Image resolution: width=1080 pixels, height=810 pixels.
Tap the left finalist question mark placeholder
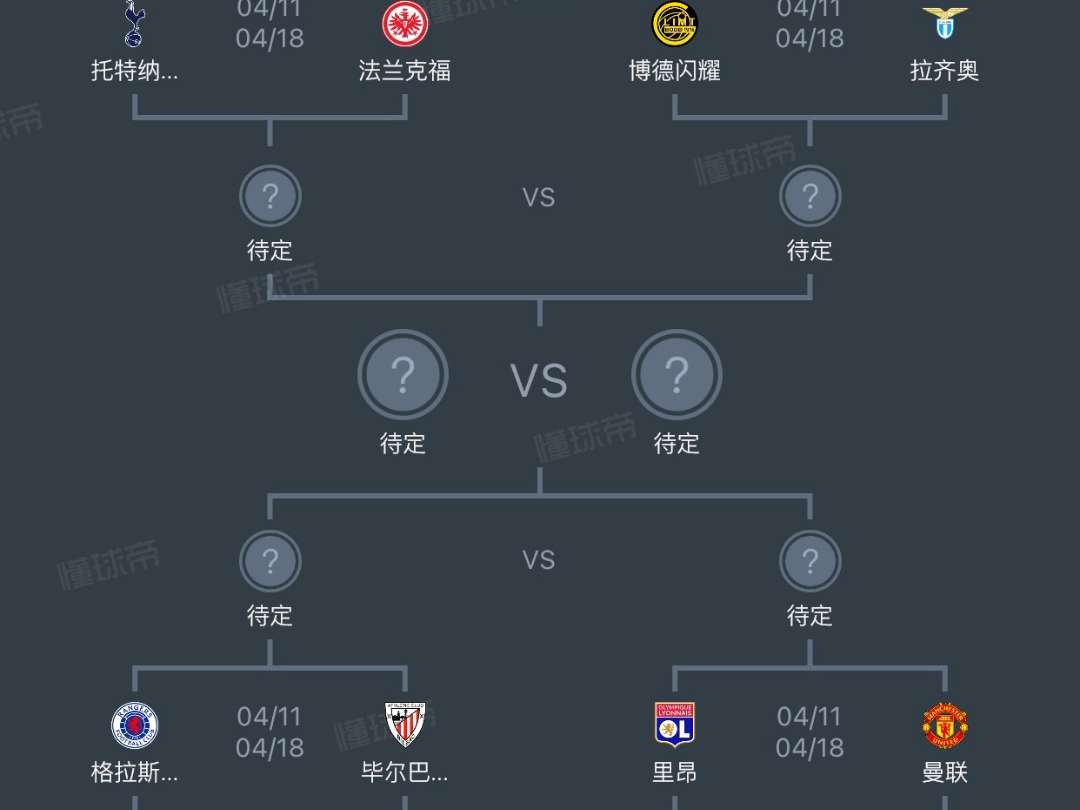coord(403,376)
